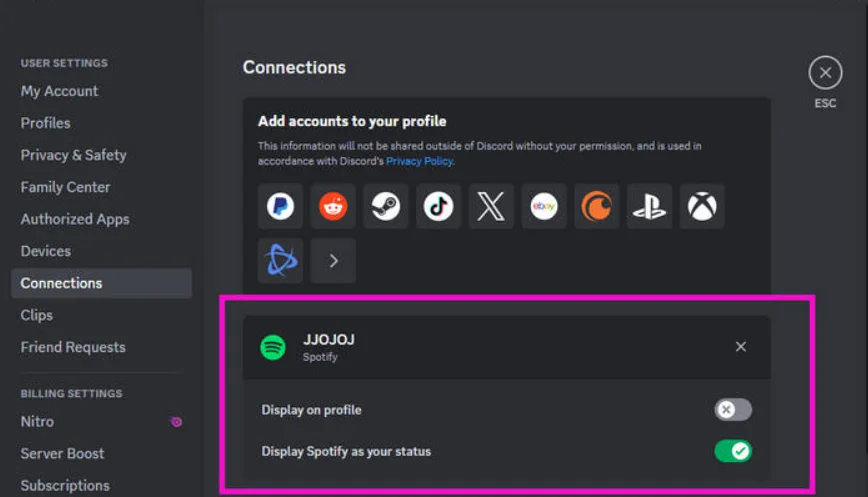Open Clips settings
Viewport: 868px width, 497px height.
point(37,315)
